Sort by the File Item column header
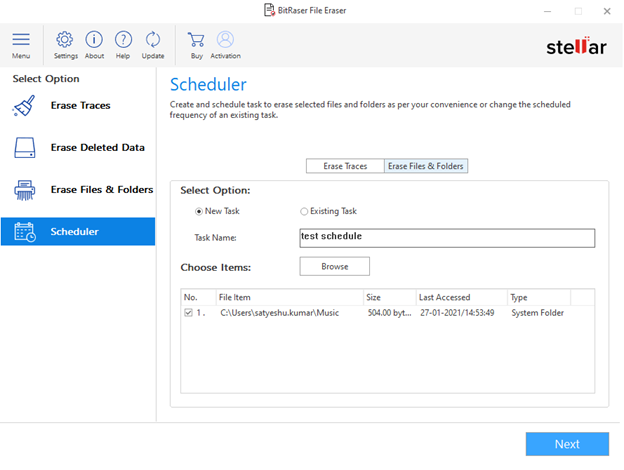This screenshot has width=624, height=470. pyautogui.click(x=289, y=297)
